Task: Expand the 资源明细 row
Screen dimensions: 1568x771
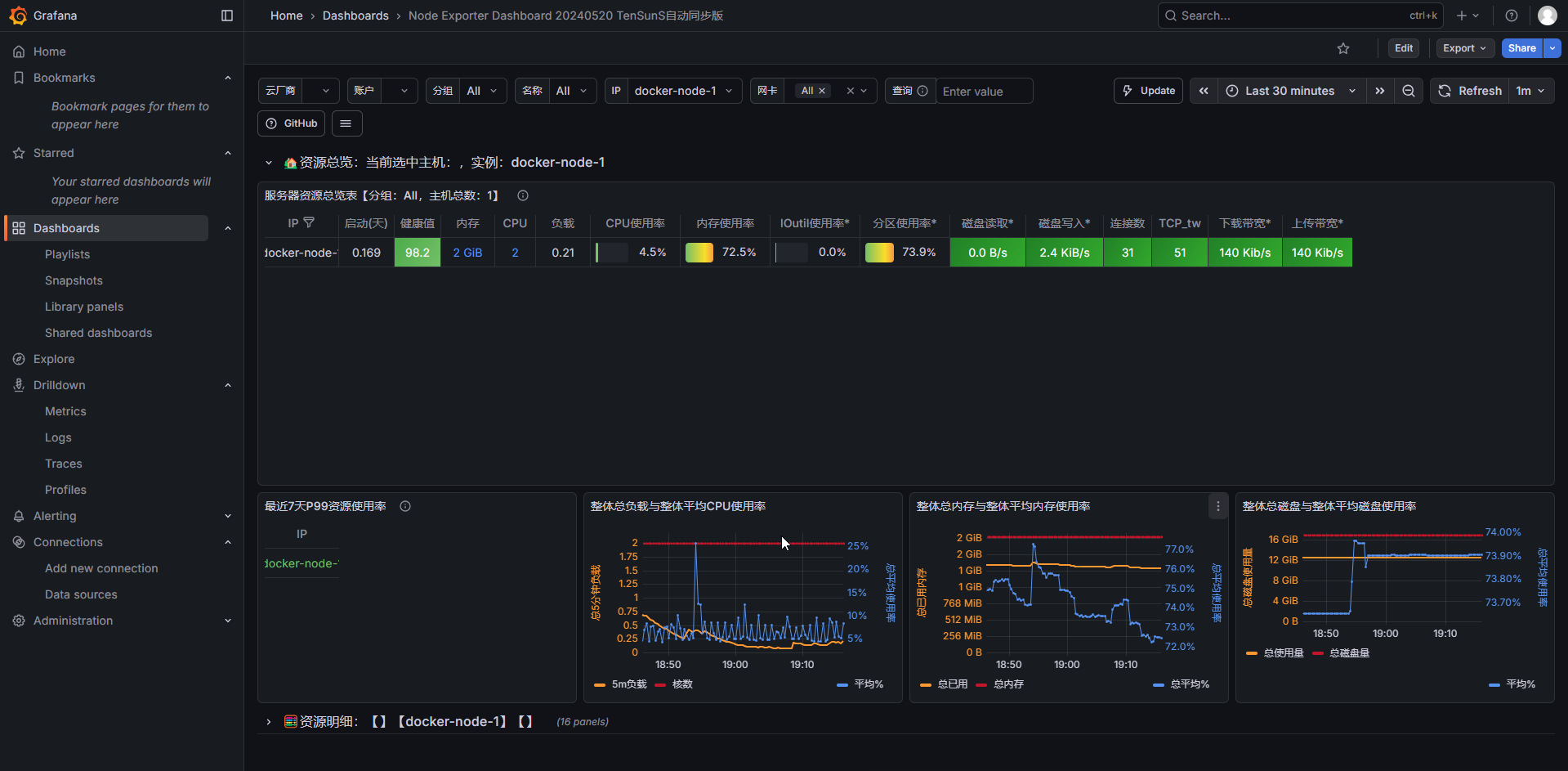Action: (268, 722)
